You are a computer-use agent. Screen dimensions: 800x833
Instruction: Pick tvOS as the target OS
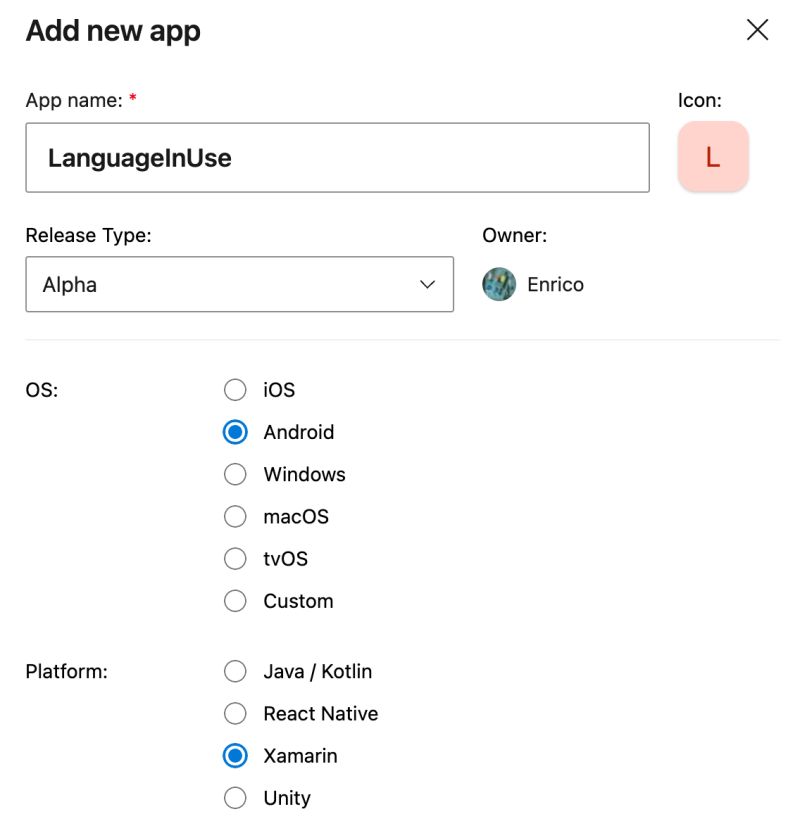coord(235,558)
